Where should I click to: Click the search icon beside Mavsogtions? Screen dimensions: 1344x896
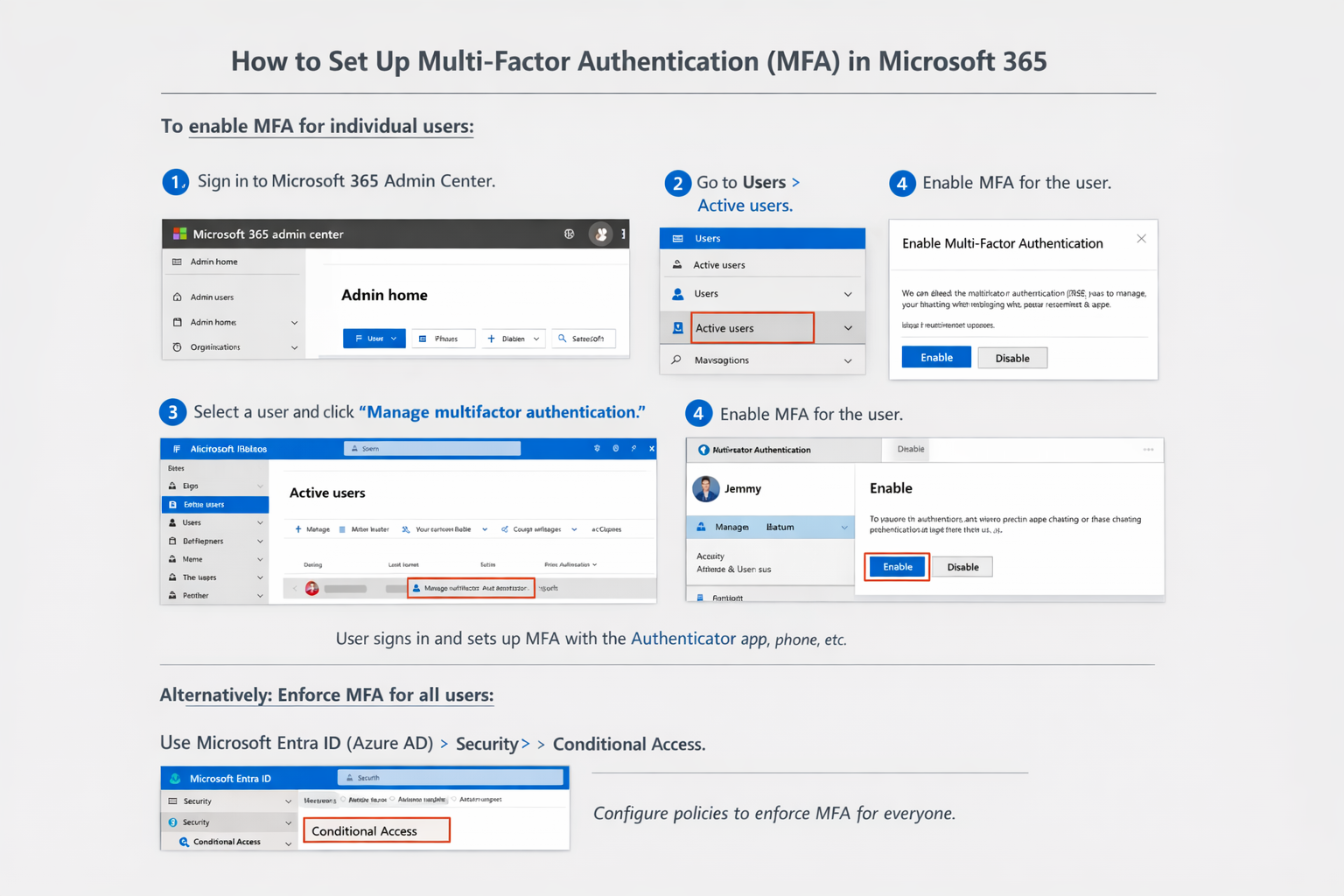point(676,360)
